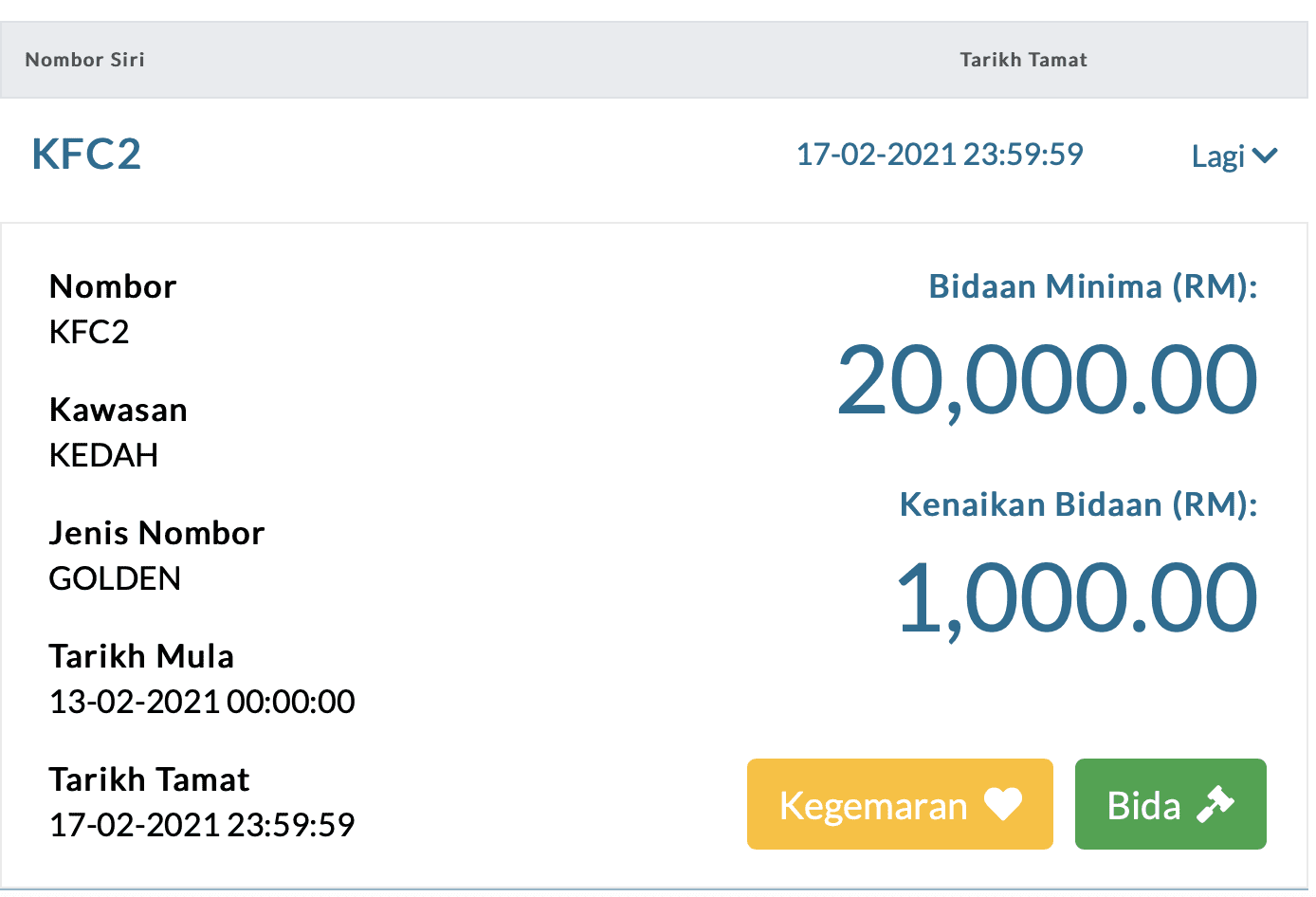Select the large KFC2 row title

pyautogui.click(x=86, y=155)
